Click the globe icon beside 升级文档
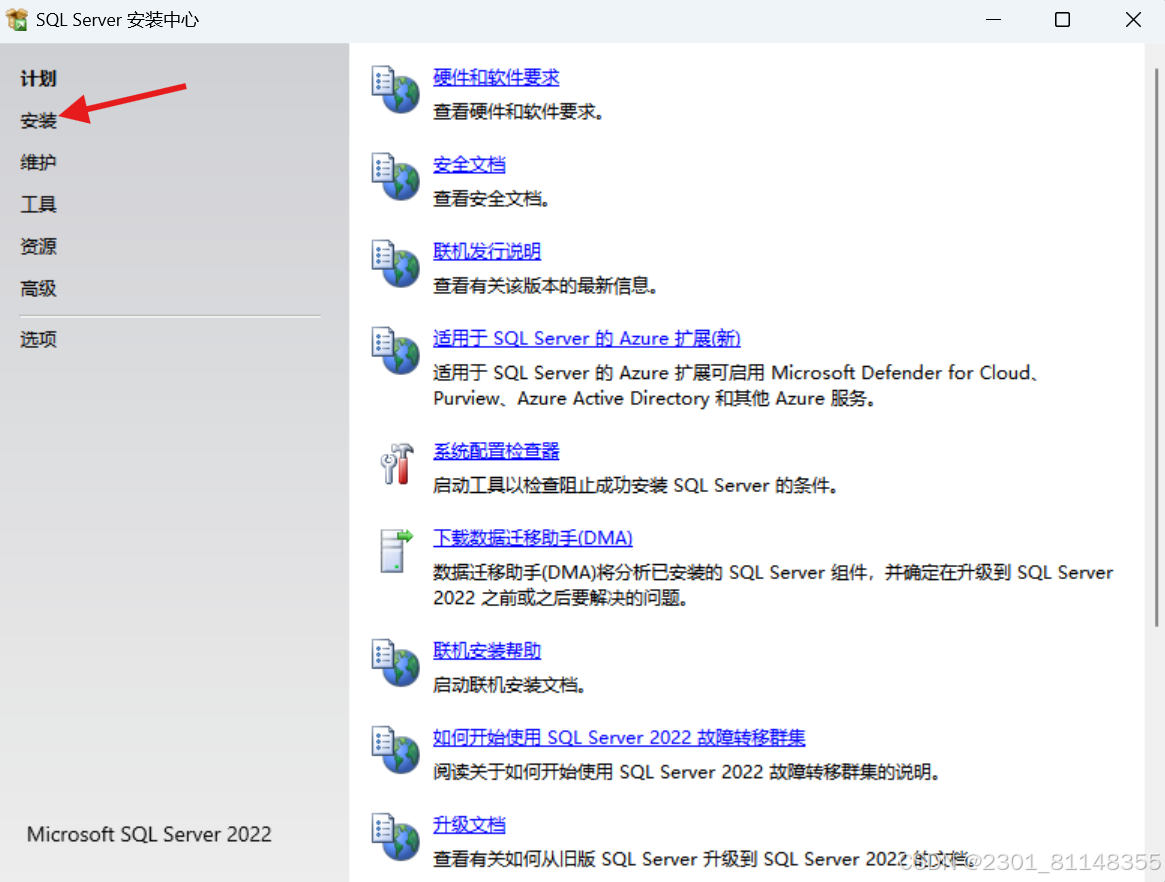This screenshot has height=882, width=1165. pos(395,838)
